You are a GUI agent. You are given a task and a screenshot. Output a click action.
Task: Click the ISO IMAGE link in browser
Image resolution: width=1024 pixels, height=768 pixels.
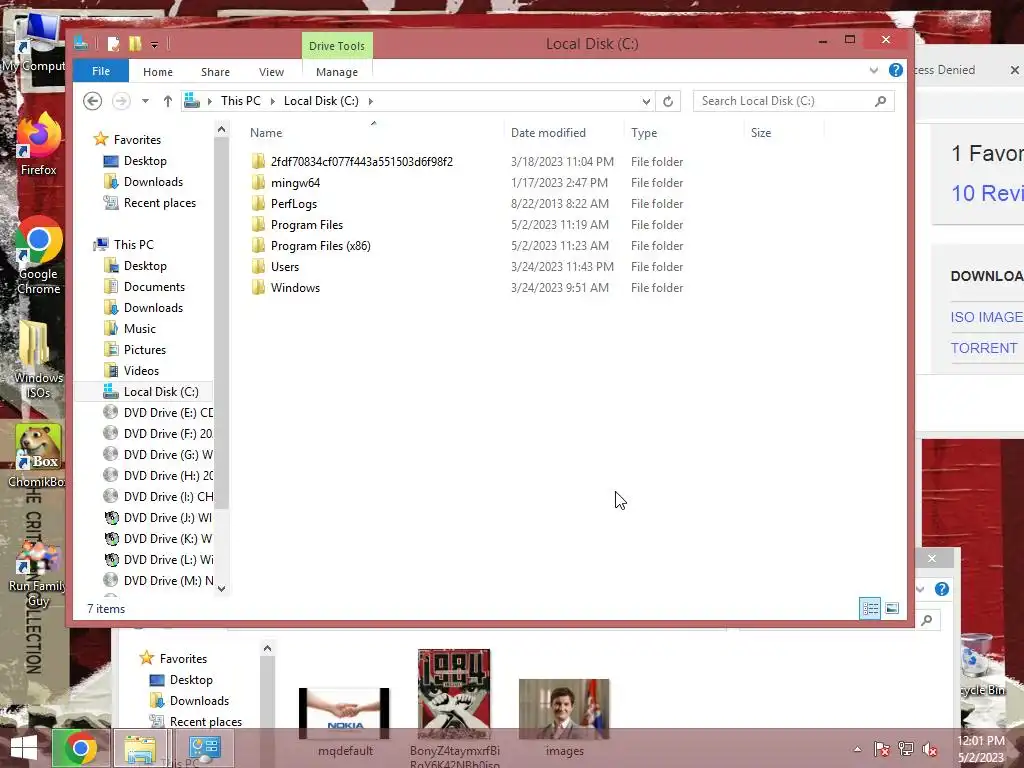(986, 317)
